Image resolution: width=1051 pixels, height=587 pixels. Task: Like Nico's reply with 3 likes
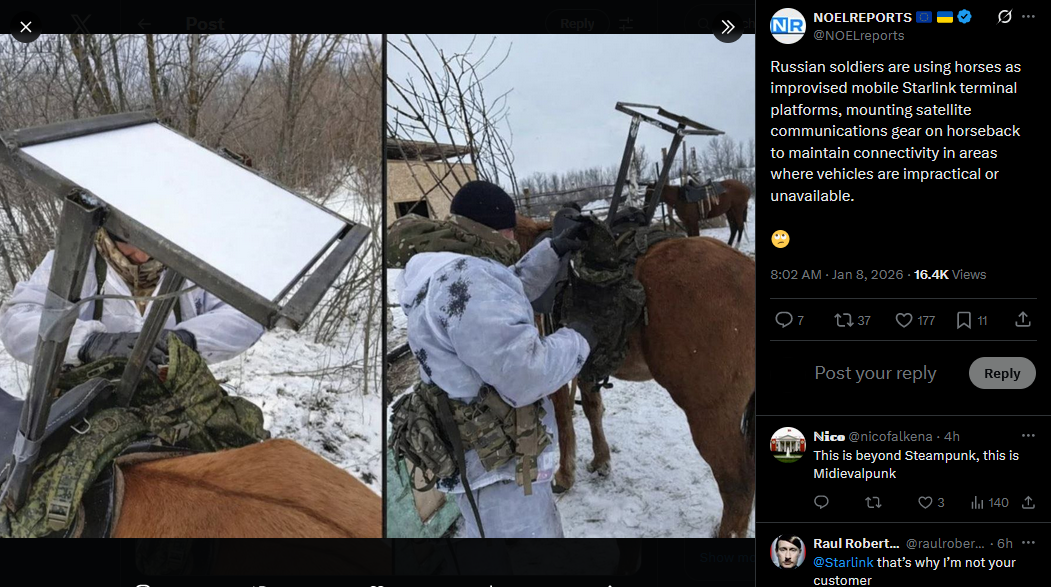pos(931,503)
